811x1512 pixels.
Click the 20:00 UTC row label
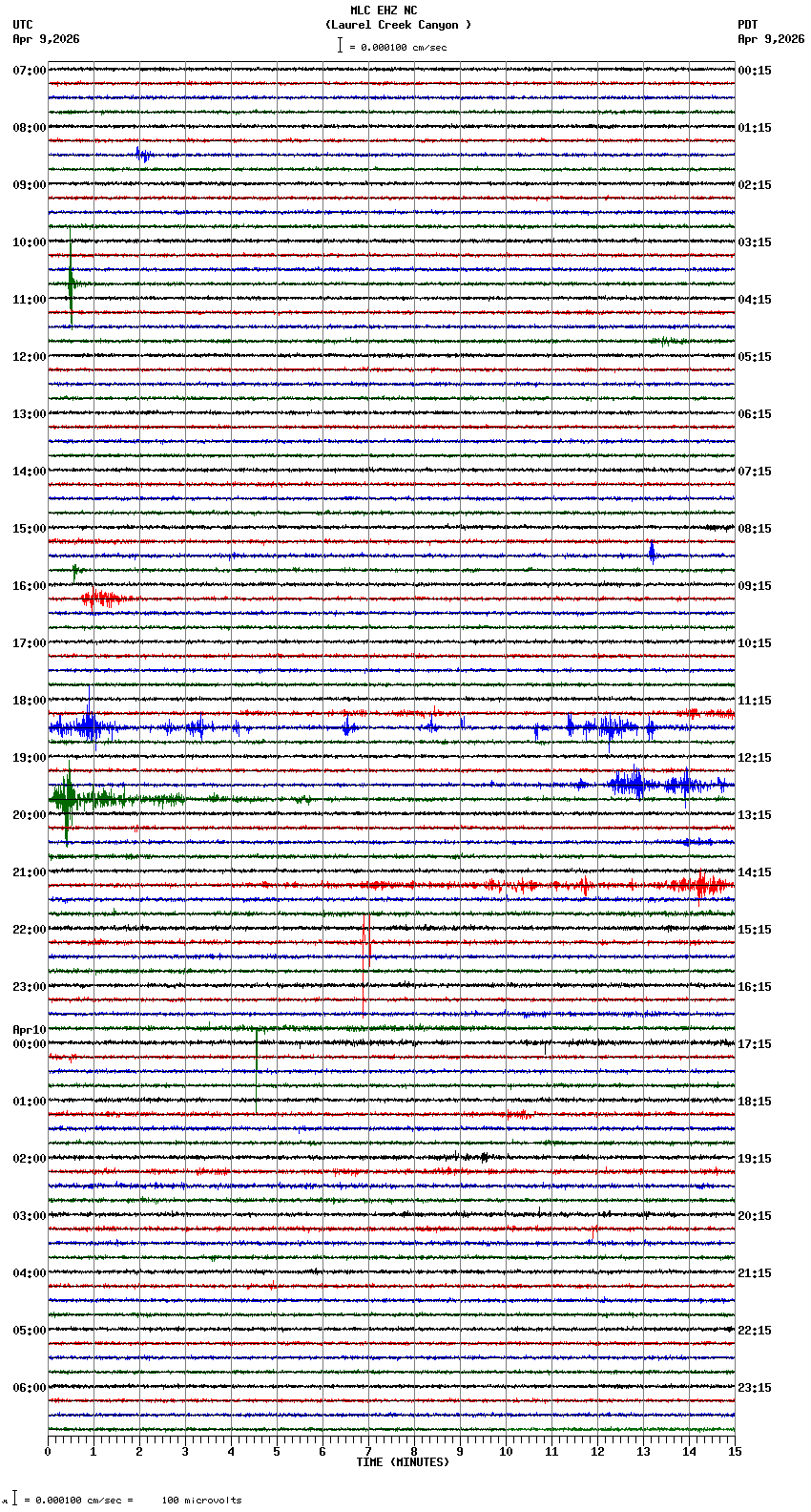click(30, 815)
